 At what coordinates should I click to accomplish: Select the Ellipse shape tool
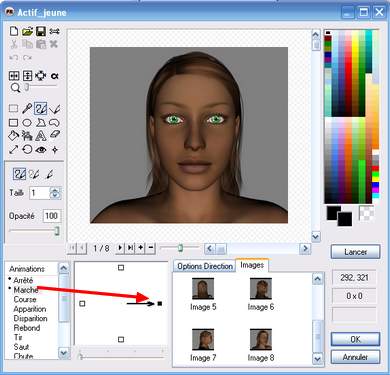click(27, 123)
